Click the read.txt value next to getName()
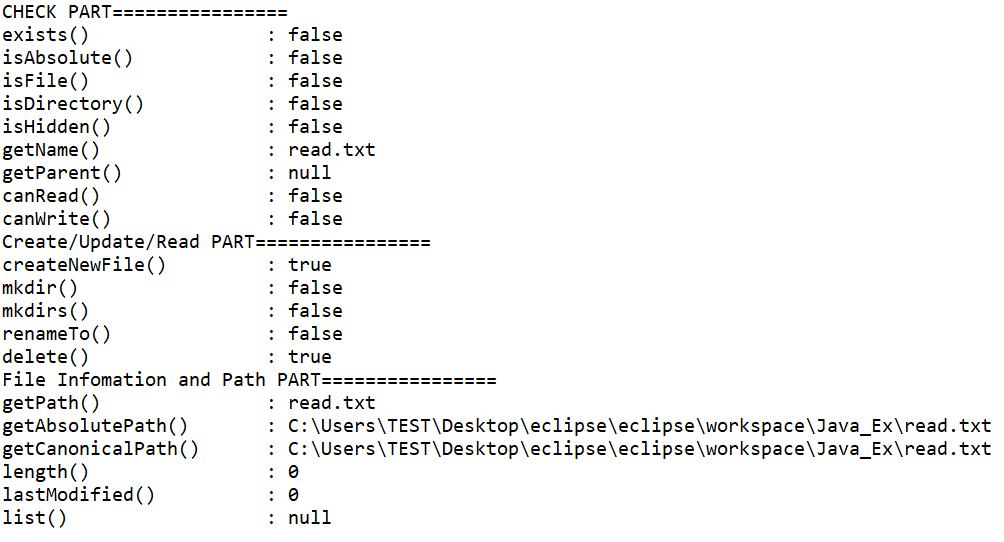 [x=332, y=150]
